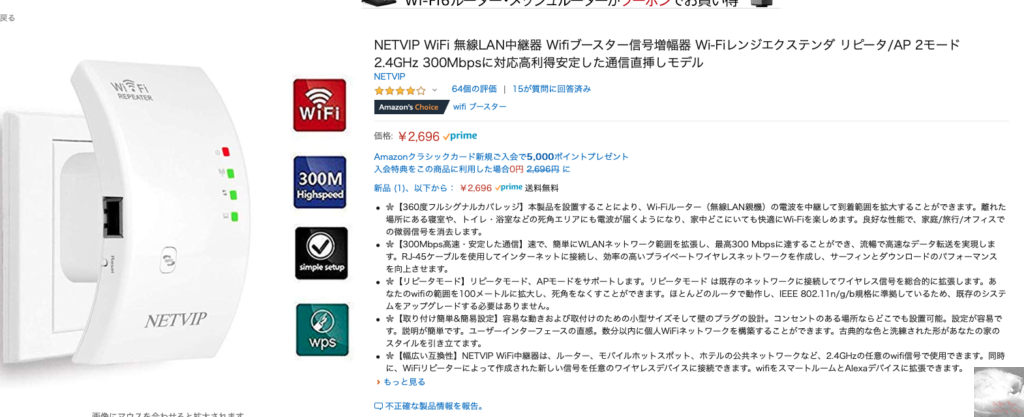Open the 15が質問に回答済み link

pyautogui.click(x=552, y=89)
